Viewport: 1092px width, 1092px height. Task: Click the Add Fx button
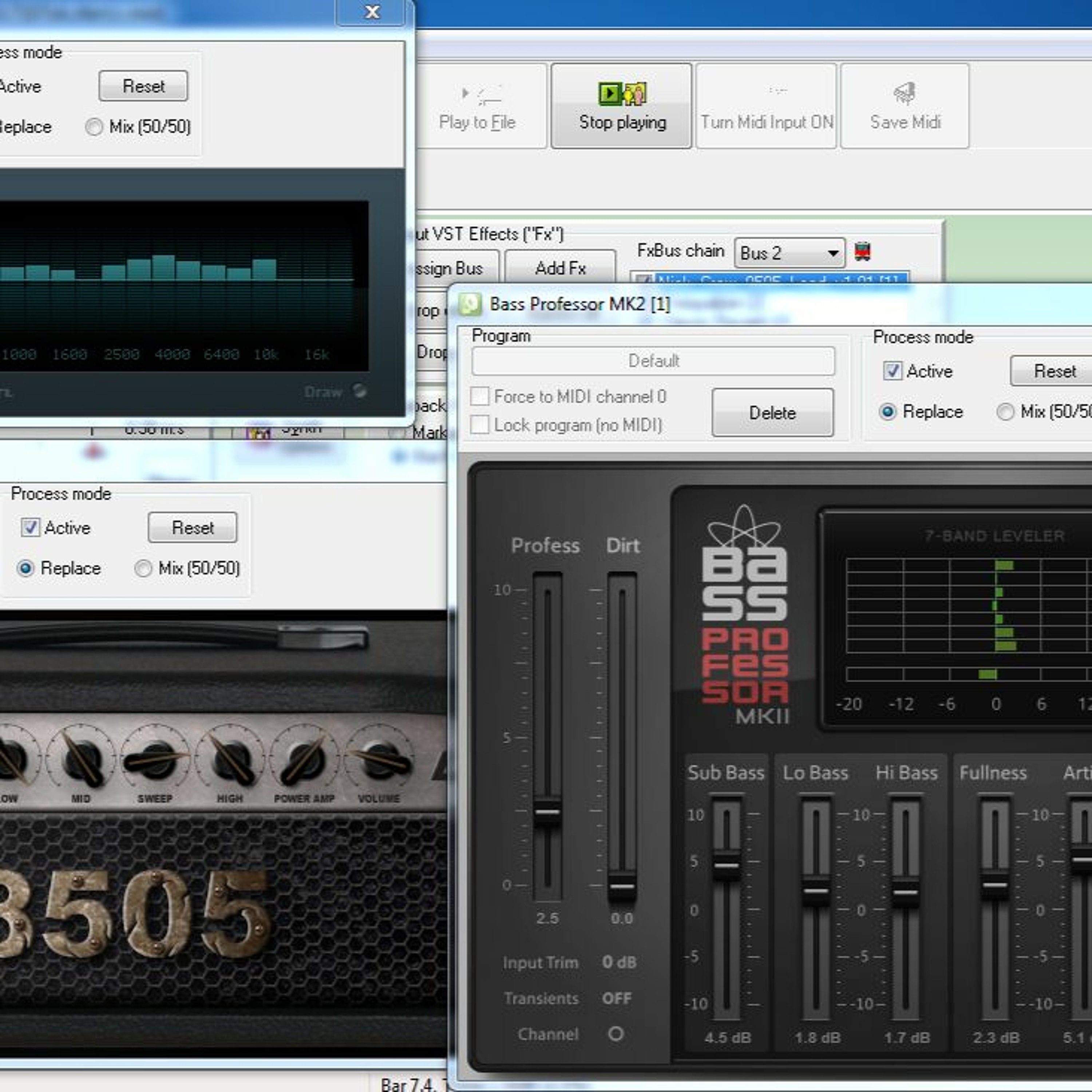[560, 267]
